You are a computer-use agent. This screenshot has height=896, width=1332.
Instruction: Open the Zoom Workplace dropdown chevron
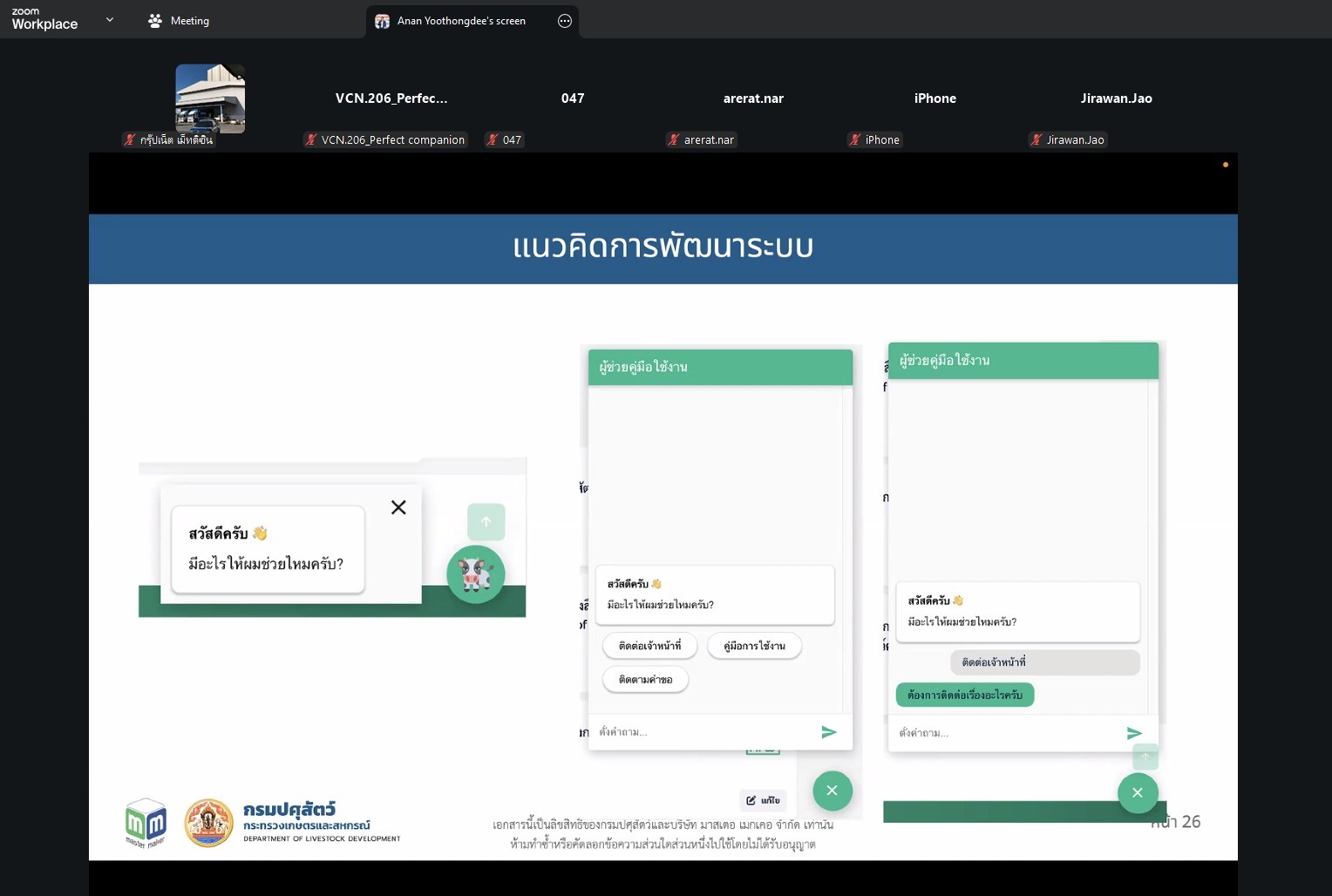coord(110,19)
